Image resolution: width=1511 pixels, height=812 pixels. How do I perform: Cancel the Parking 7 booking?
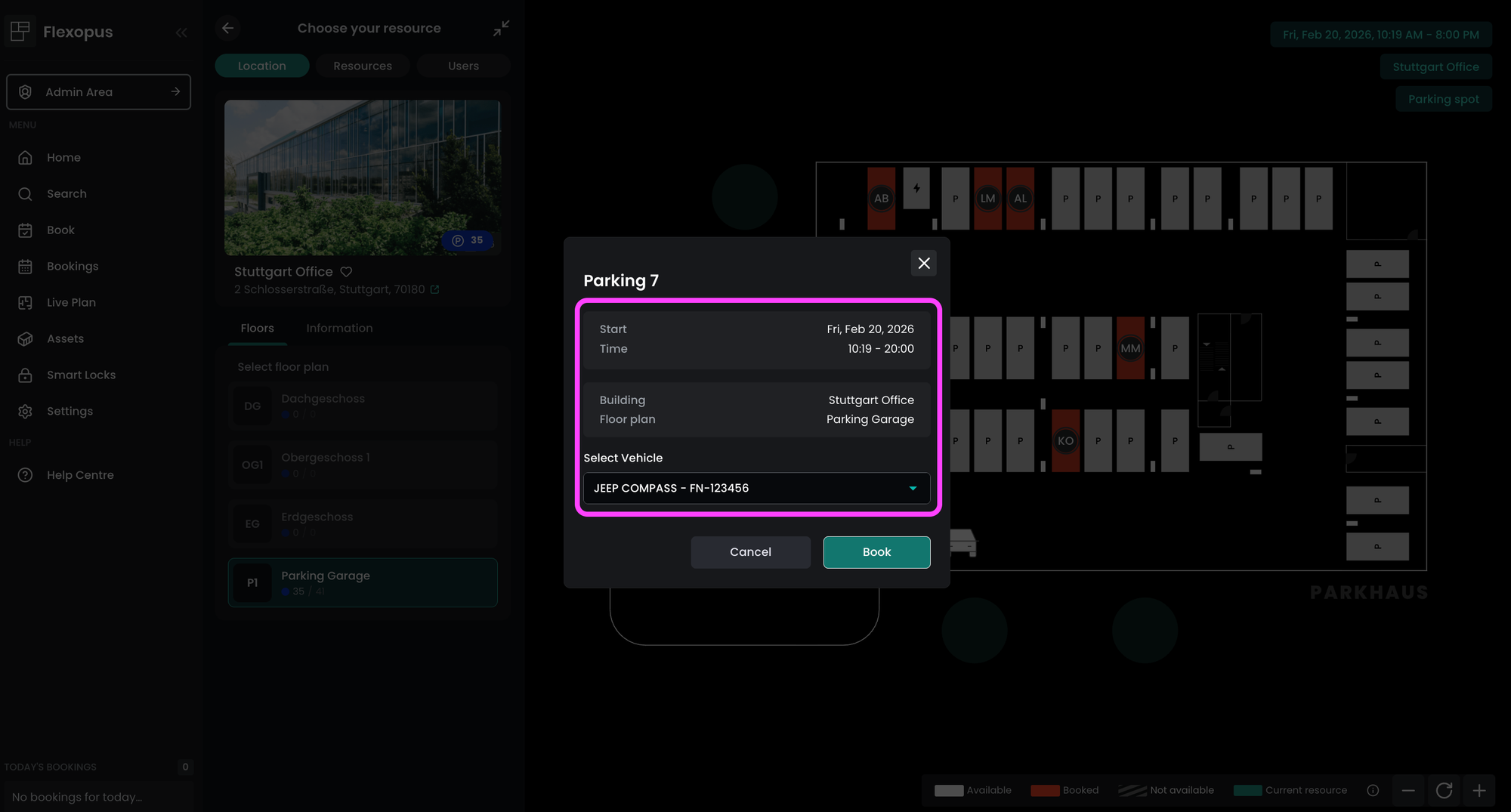coord(750,552)
